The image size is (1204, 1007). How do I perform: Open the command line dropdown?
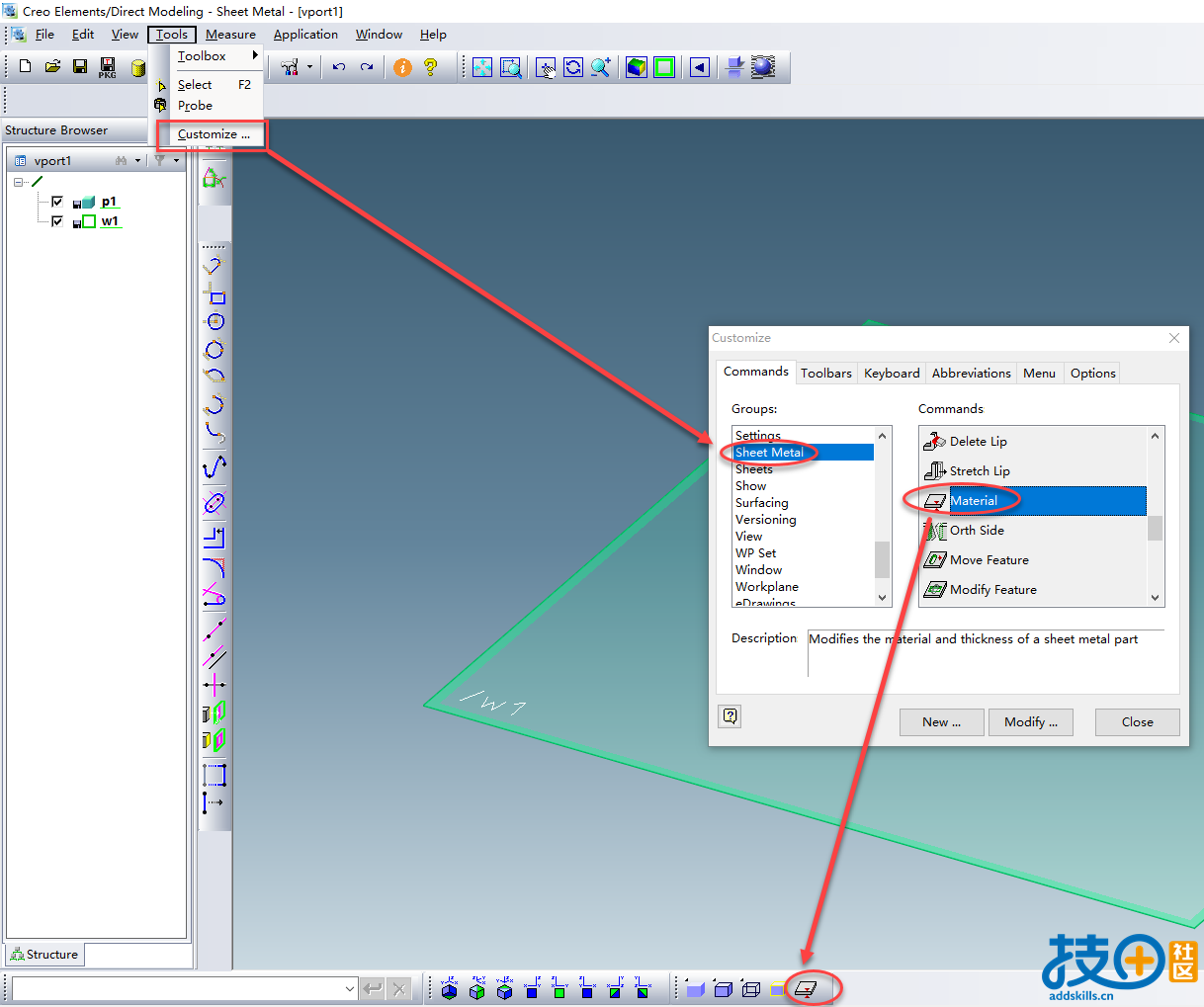(350, 988)
